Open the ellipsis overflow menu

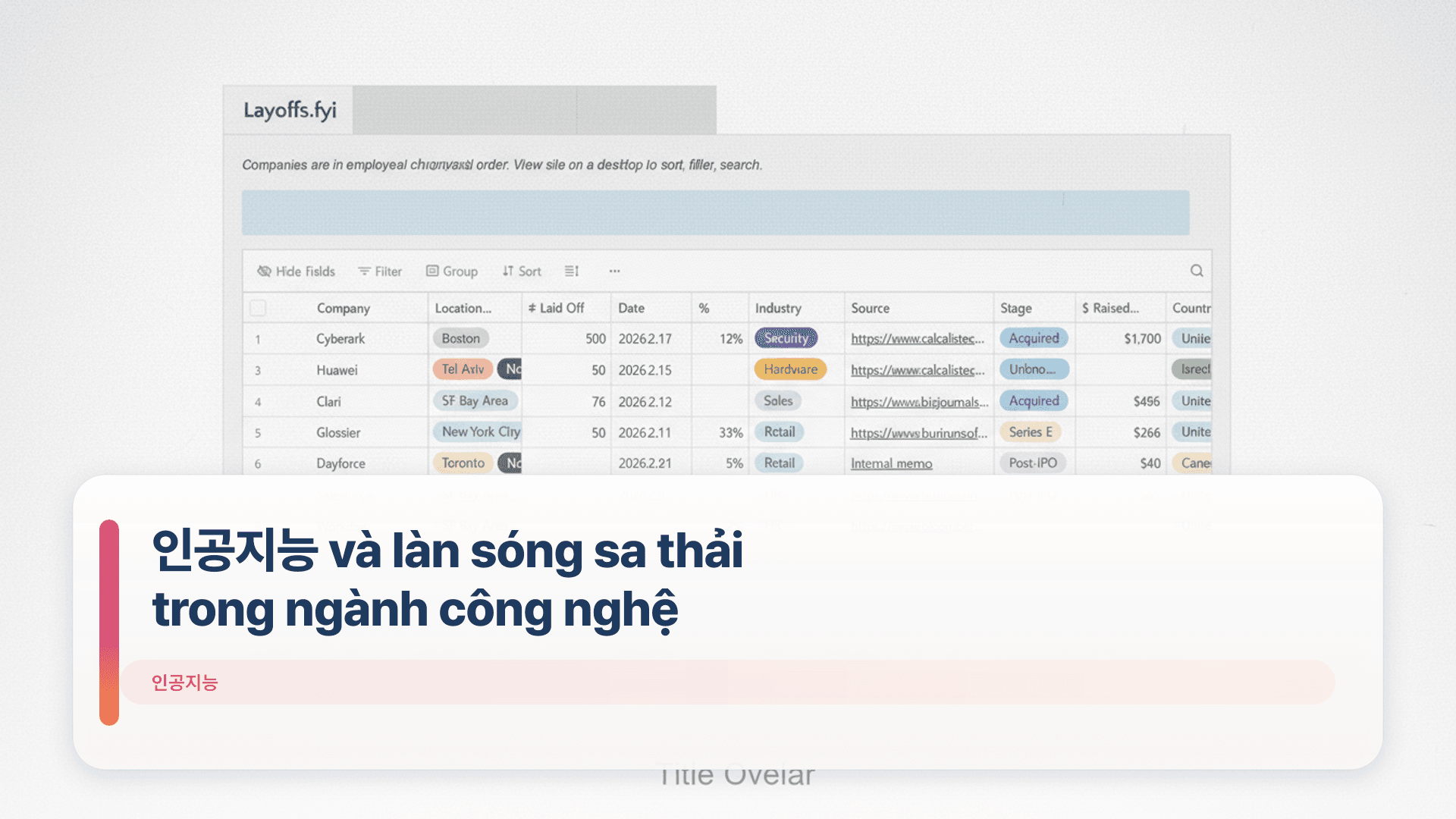coord(614,271)
